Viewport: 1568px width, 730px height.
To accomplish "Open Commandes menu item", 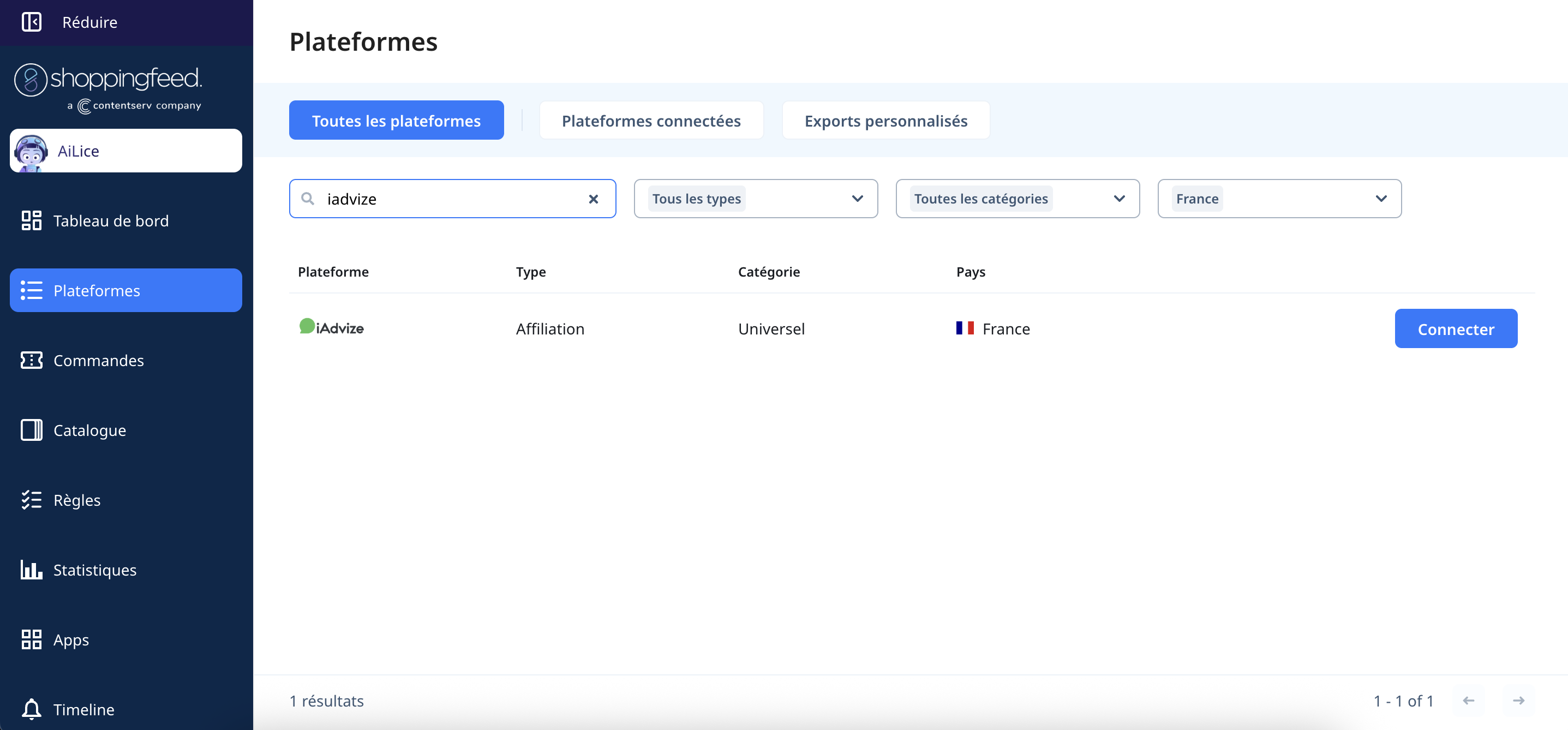I will pos(126,361).
